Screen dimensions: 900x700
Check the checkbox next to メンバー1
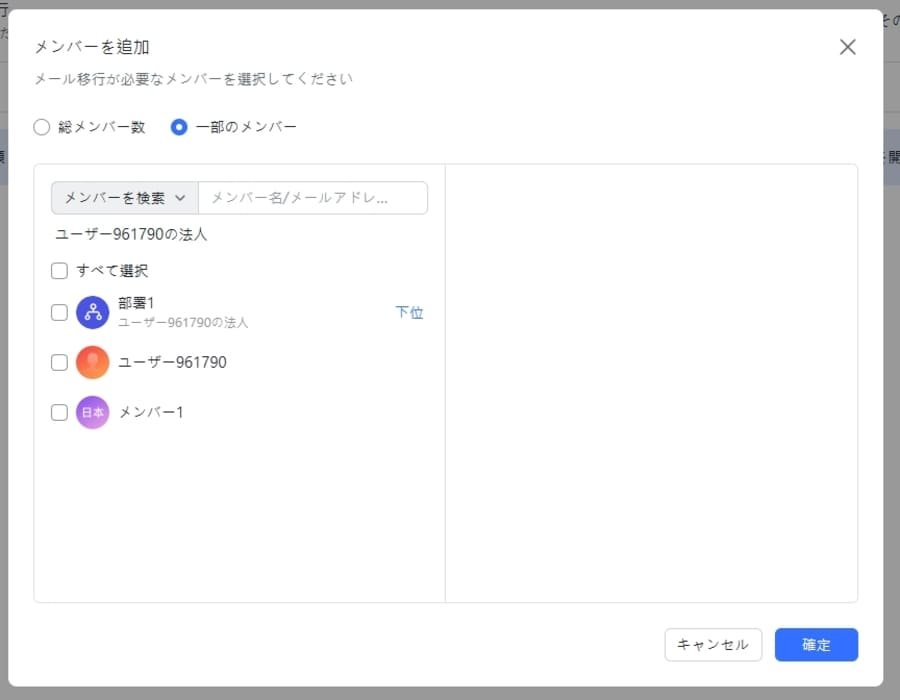tap(59, 412)
